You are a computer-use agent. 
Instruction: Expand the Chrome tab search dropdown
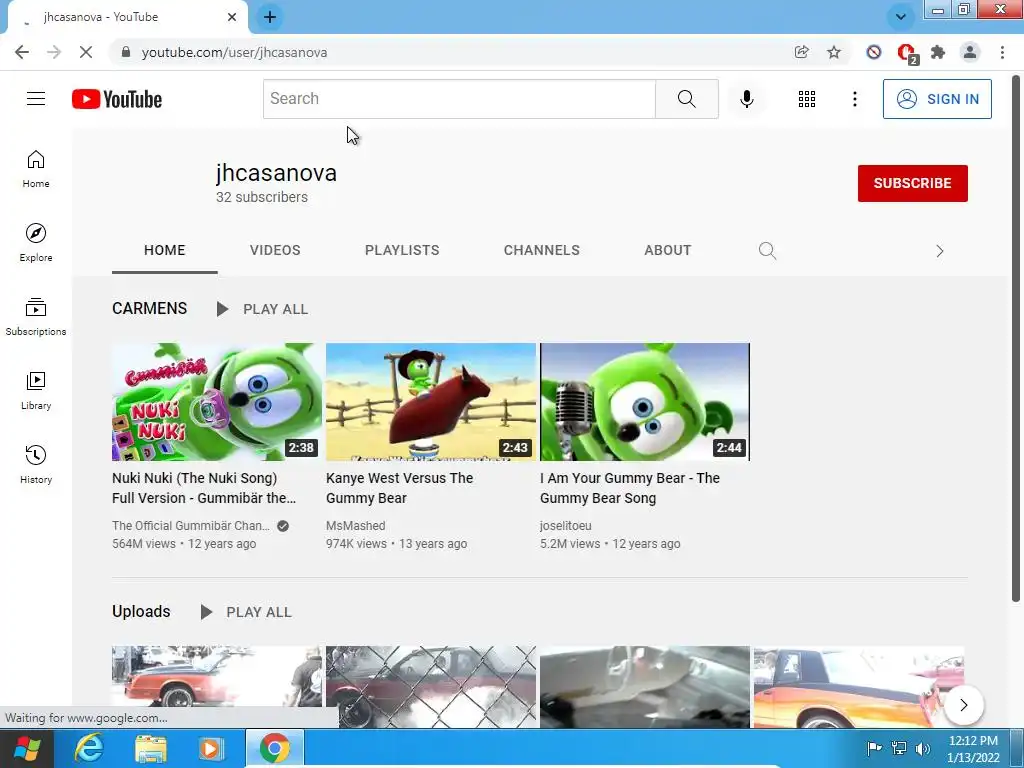901,17
